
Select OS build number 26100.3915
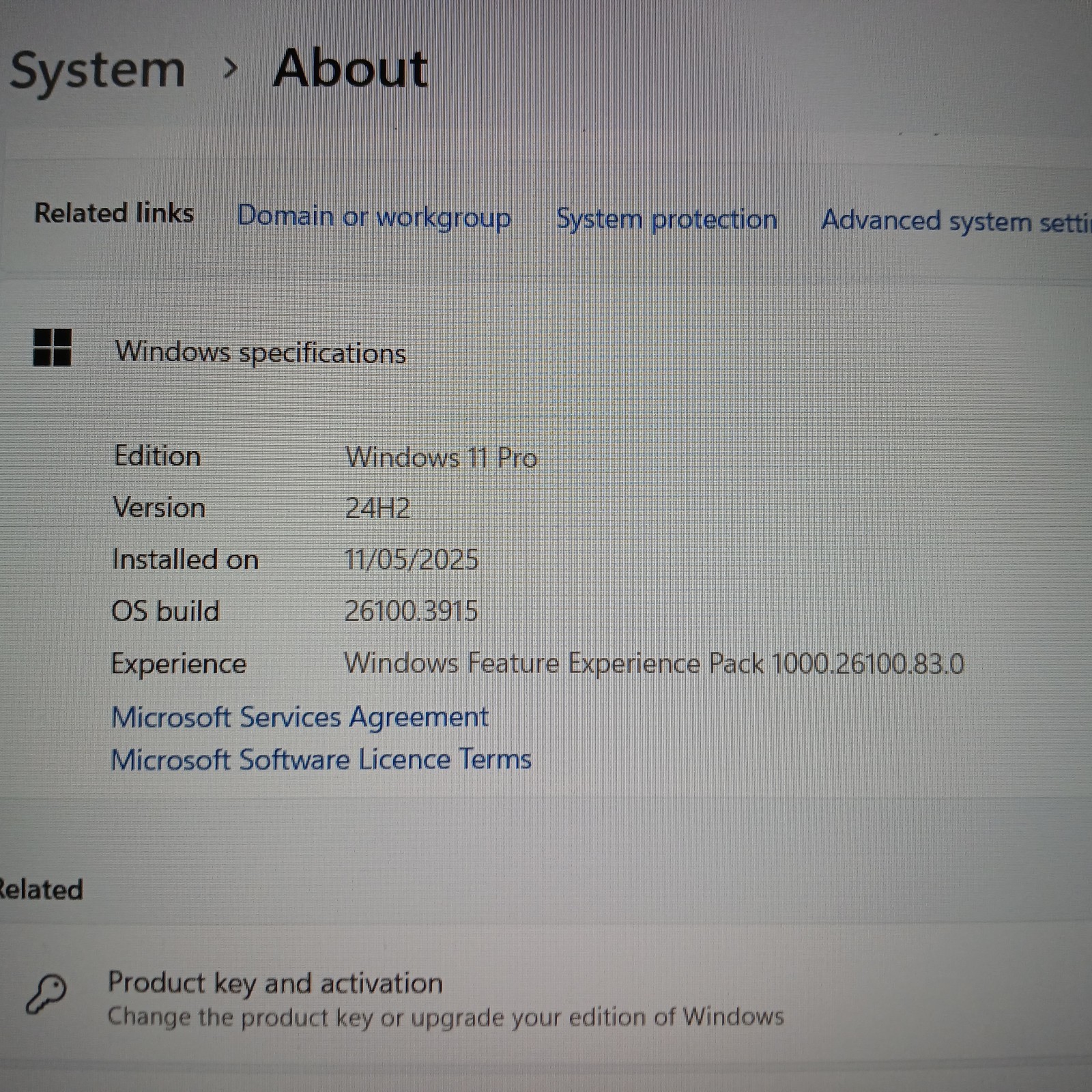click(411, 611)
